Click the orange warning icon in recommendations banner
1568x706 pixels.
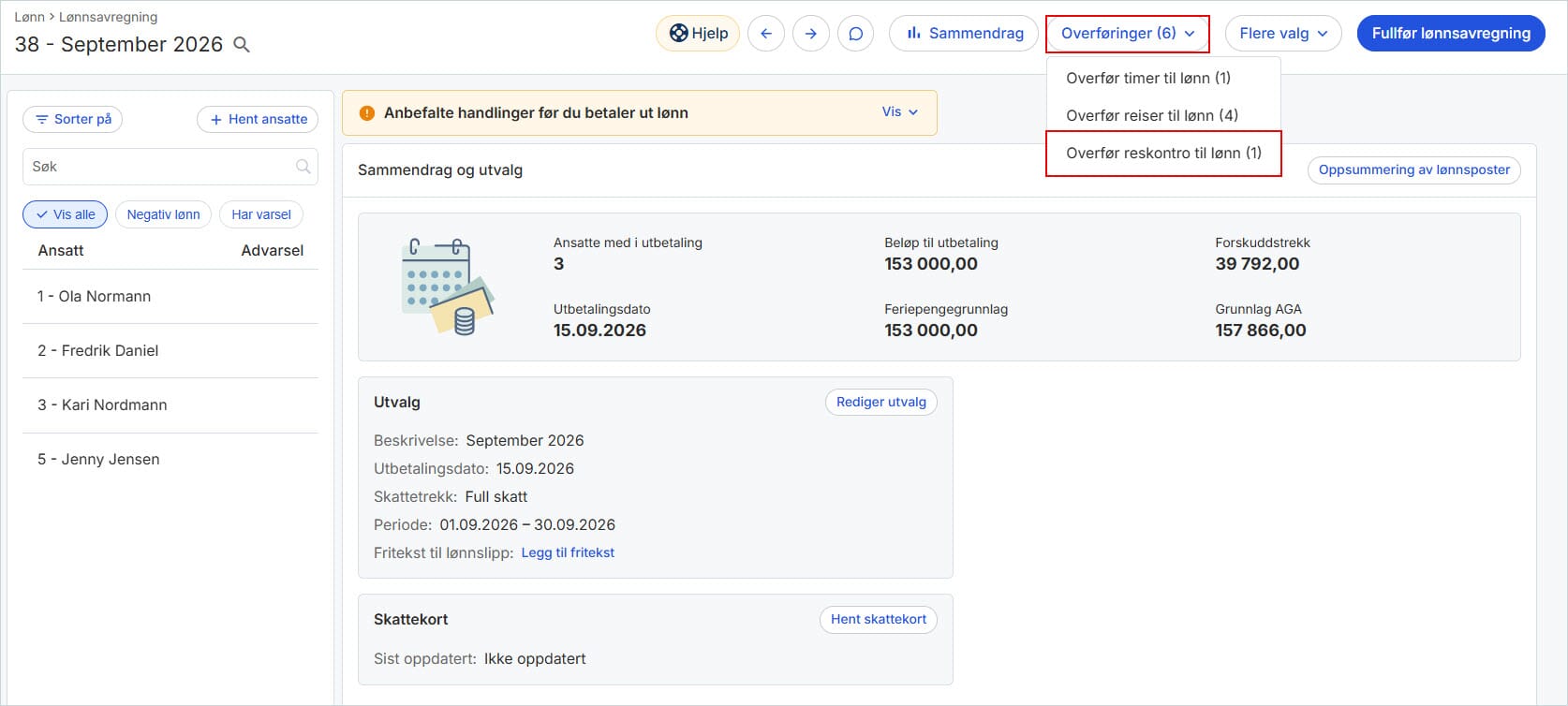(367, 112)
